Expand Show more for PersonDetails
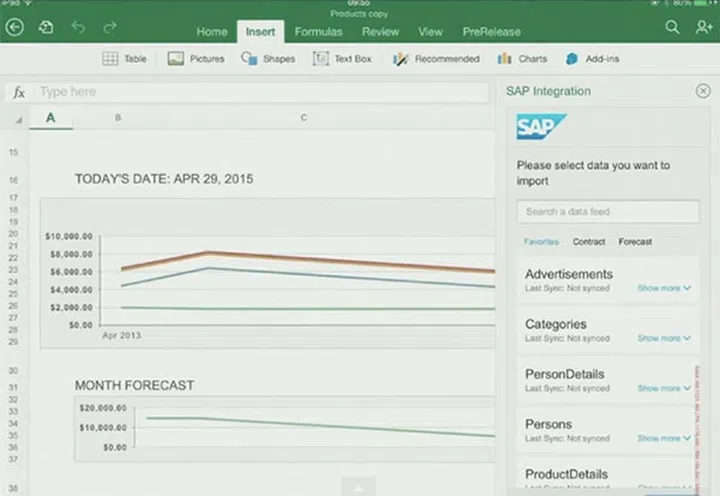This screenshot has width=720, height=496. pos(664,388)
